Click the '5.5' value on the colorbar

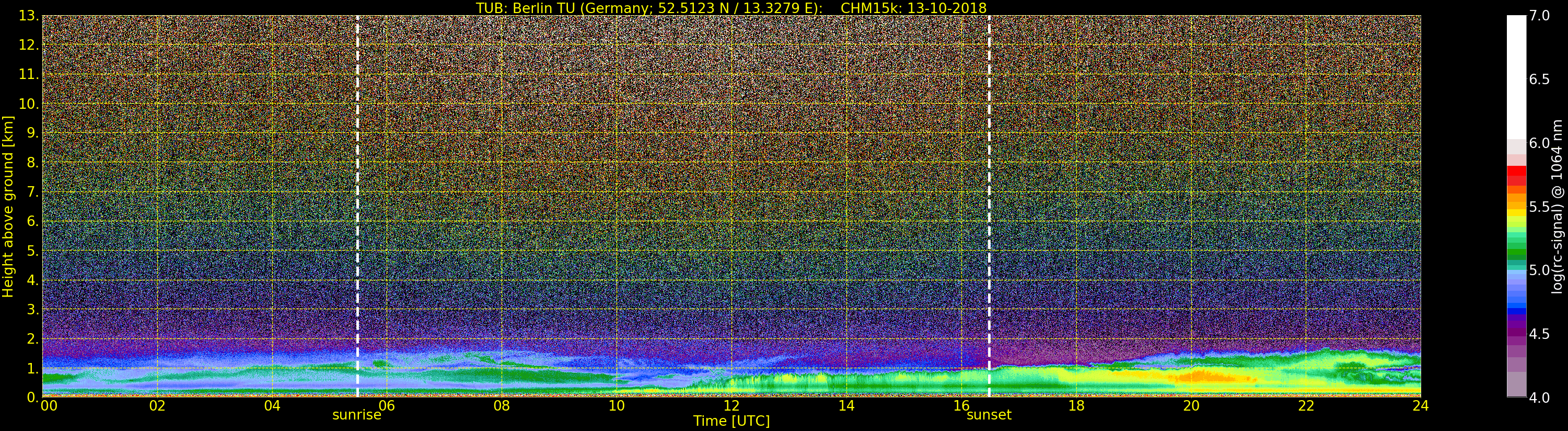coord(1539,207)
